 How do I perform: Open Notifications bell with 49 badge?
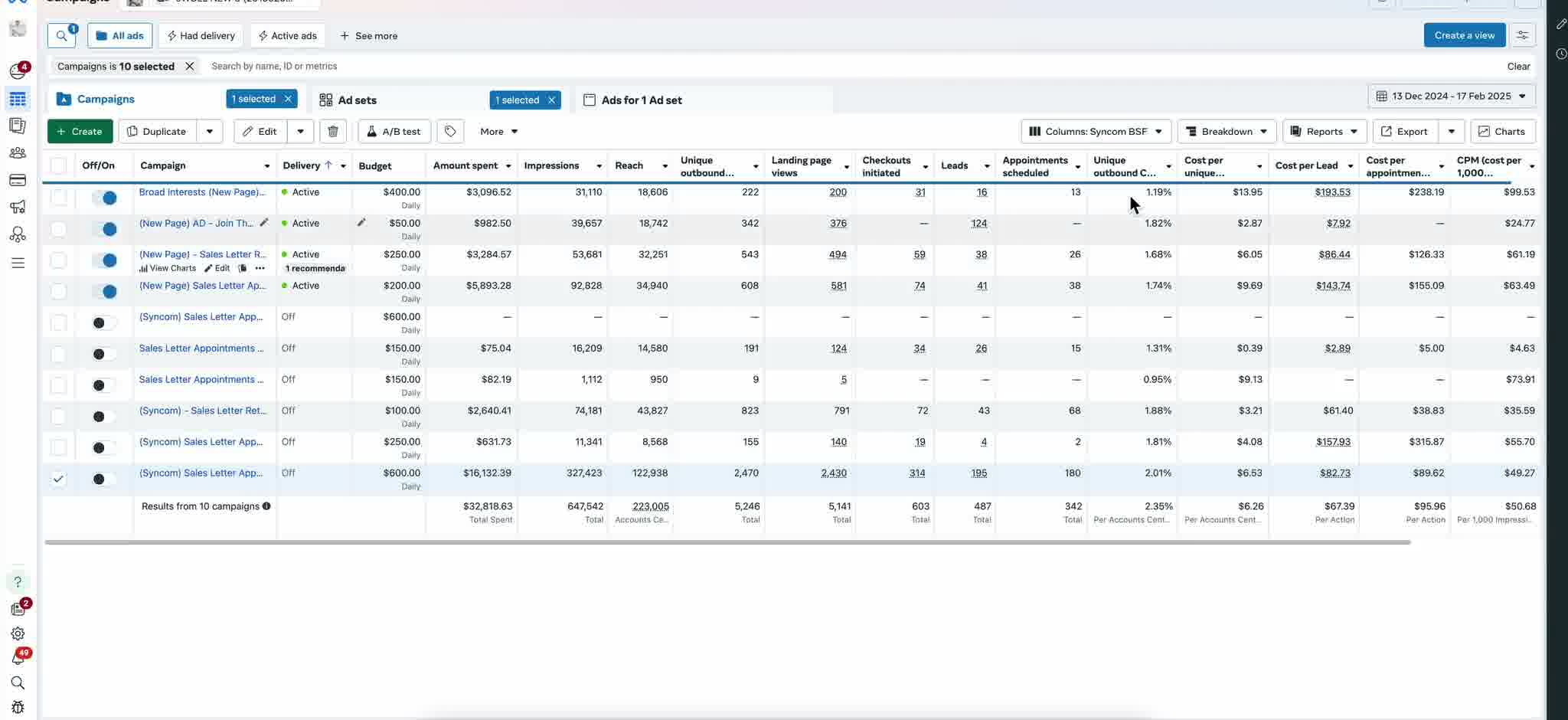coord(18,657)
